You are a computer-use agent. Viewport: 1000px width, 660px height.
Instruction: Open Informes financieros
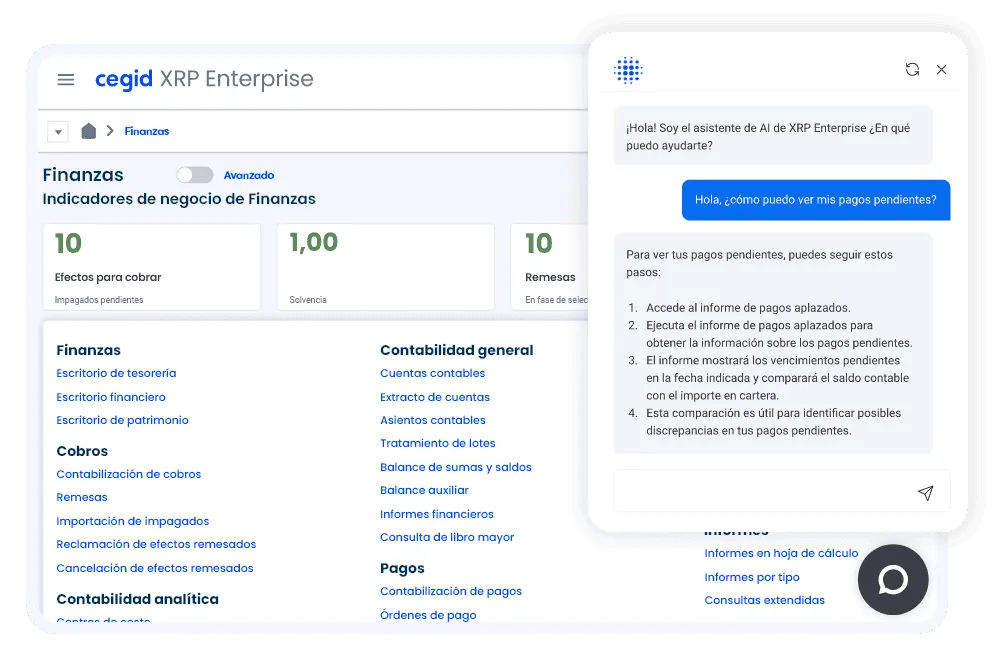point(437,514)
